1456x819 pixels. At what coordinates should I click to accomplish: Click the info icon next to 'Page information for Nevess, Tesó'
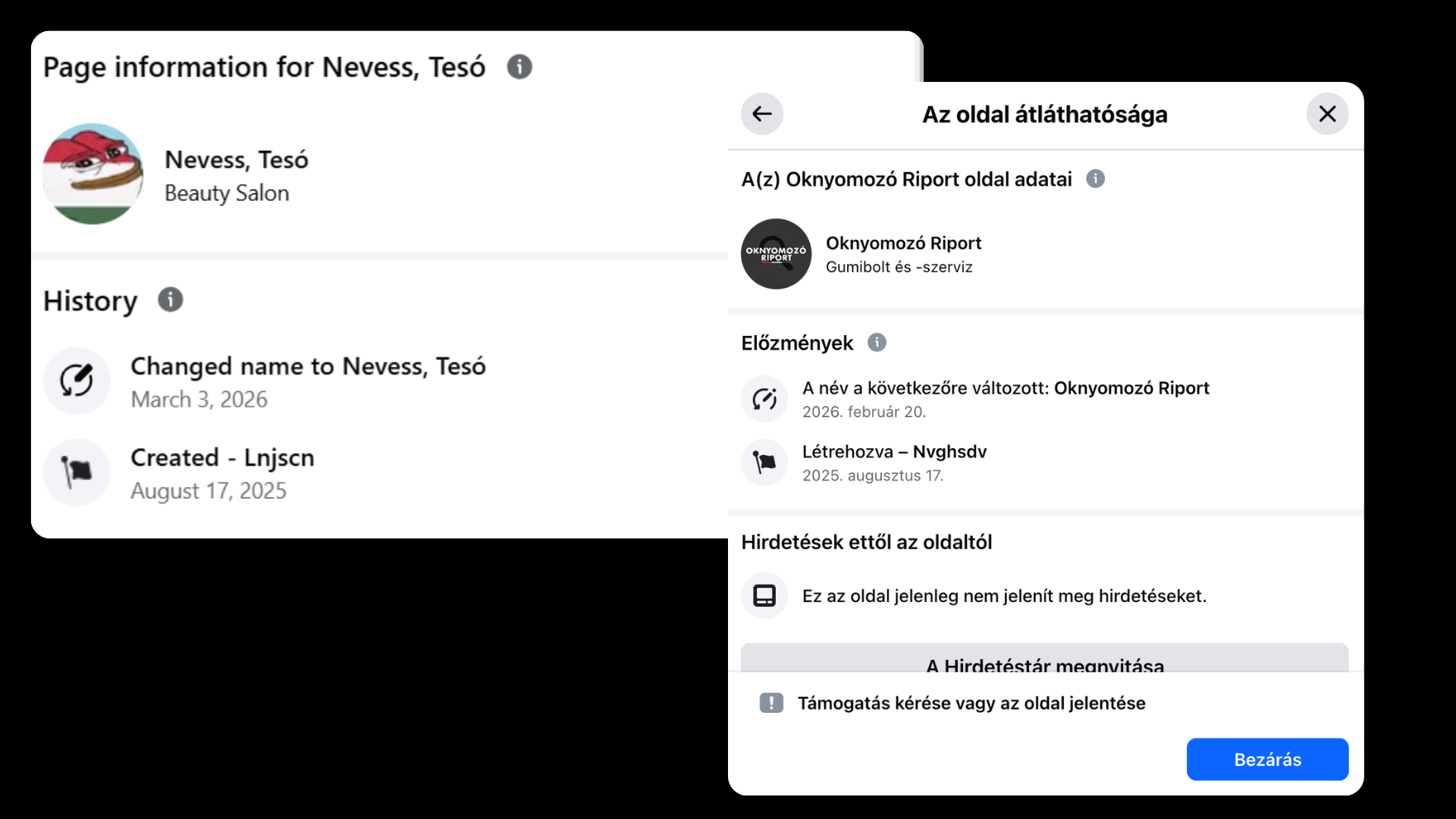(519, 67)
